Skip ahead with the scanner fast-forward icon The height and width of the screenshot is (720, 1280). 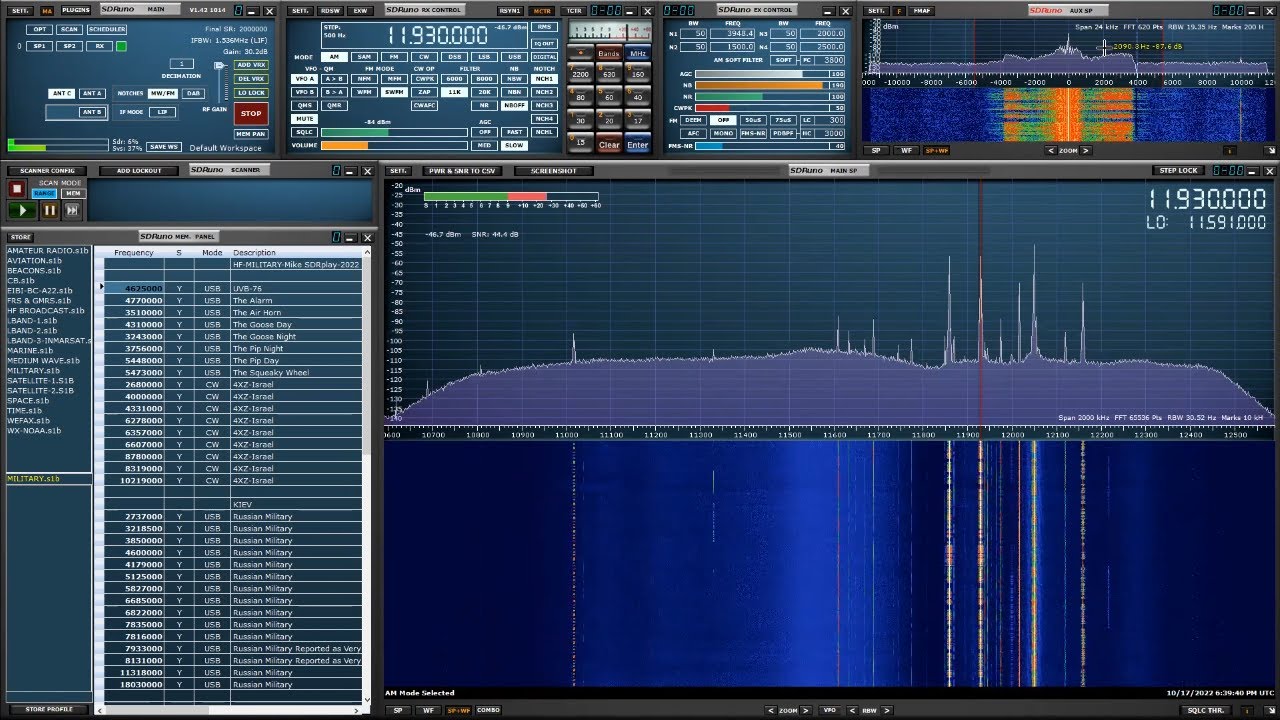click(72, 210)
